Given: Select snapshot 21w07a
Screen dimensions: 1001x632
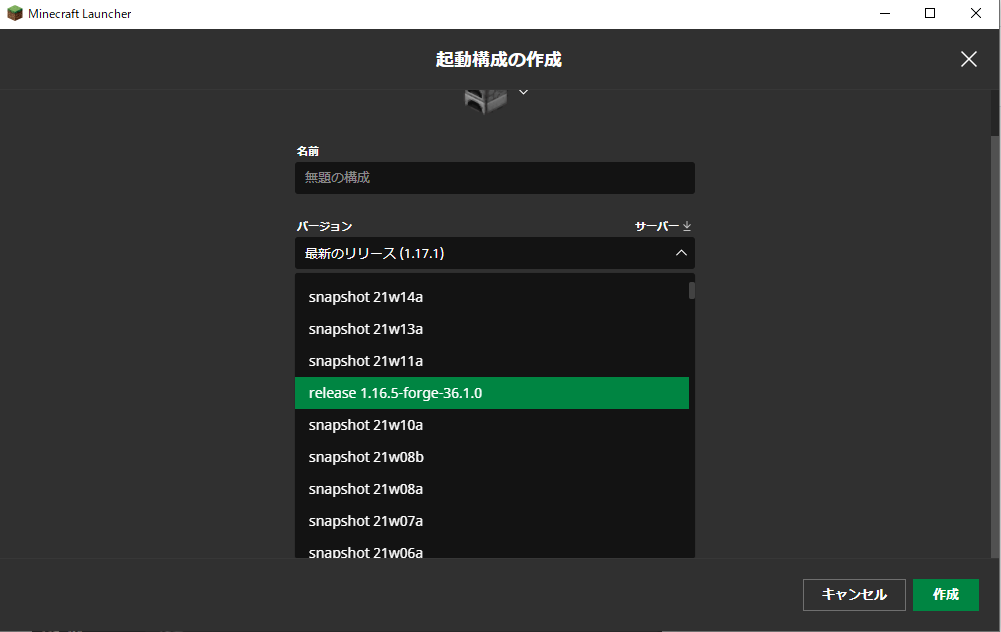Looking at the screenshot, I should click(492, 520).
